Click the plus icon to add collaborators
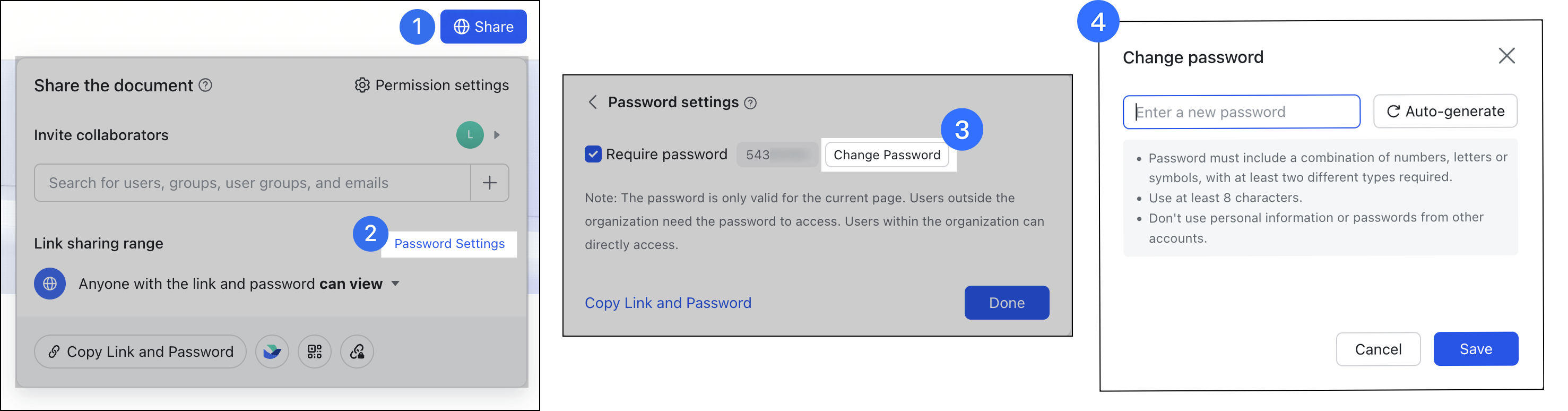 pos(490,183)
